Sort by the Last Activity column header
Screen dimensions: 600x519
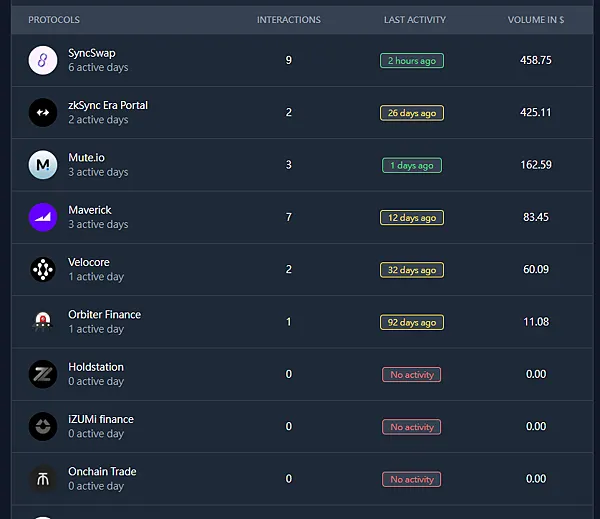pyautogui.click(x=415, y=20)
